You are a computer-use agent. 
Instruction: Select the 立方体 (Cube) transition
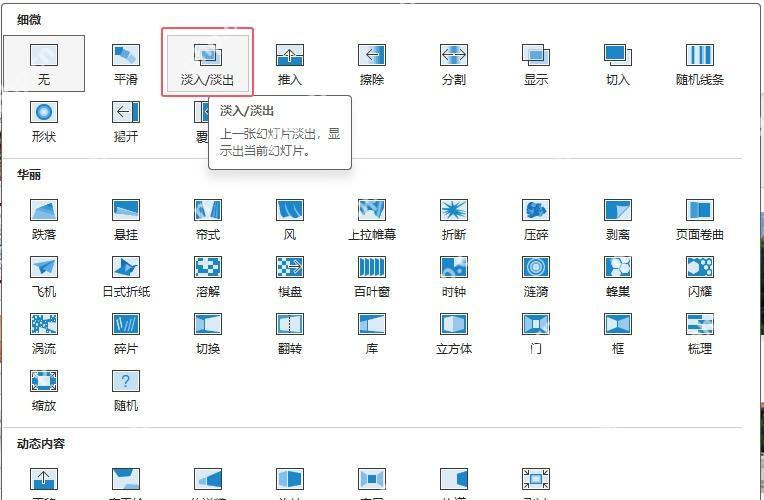coord(454,333)
